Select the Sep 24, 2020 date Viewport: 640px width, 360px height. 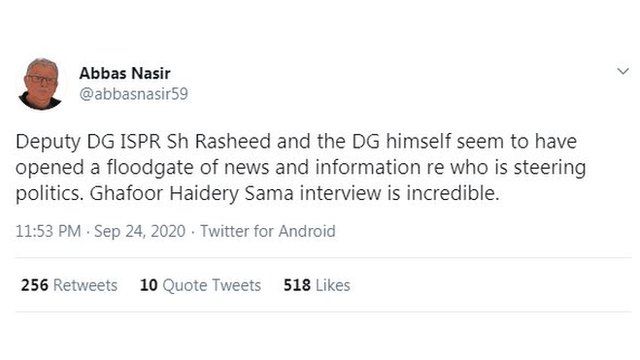pos(140,231)
